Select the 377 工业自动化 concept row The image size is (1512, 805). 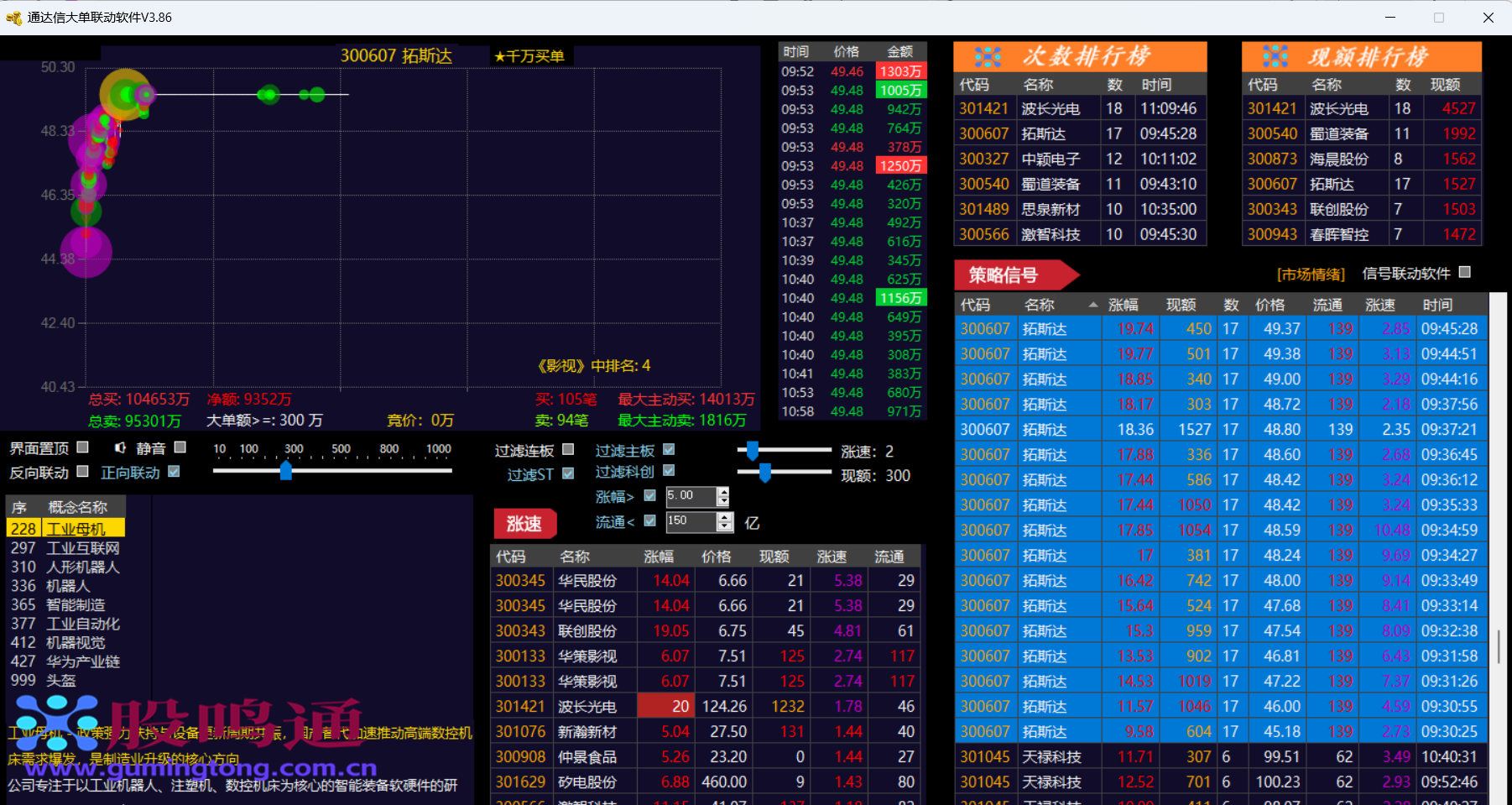coord(65,624)
